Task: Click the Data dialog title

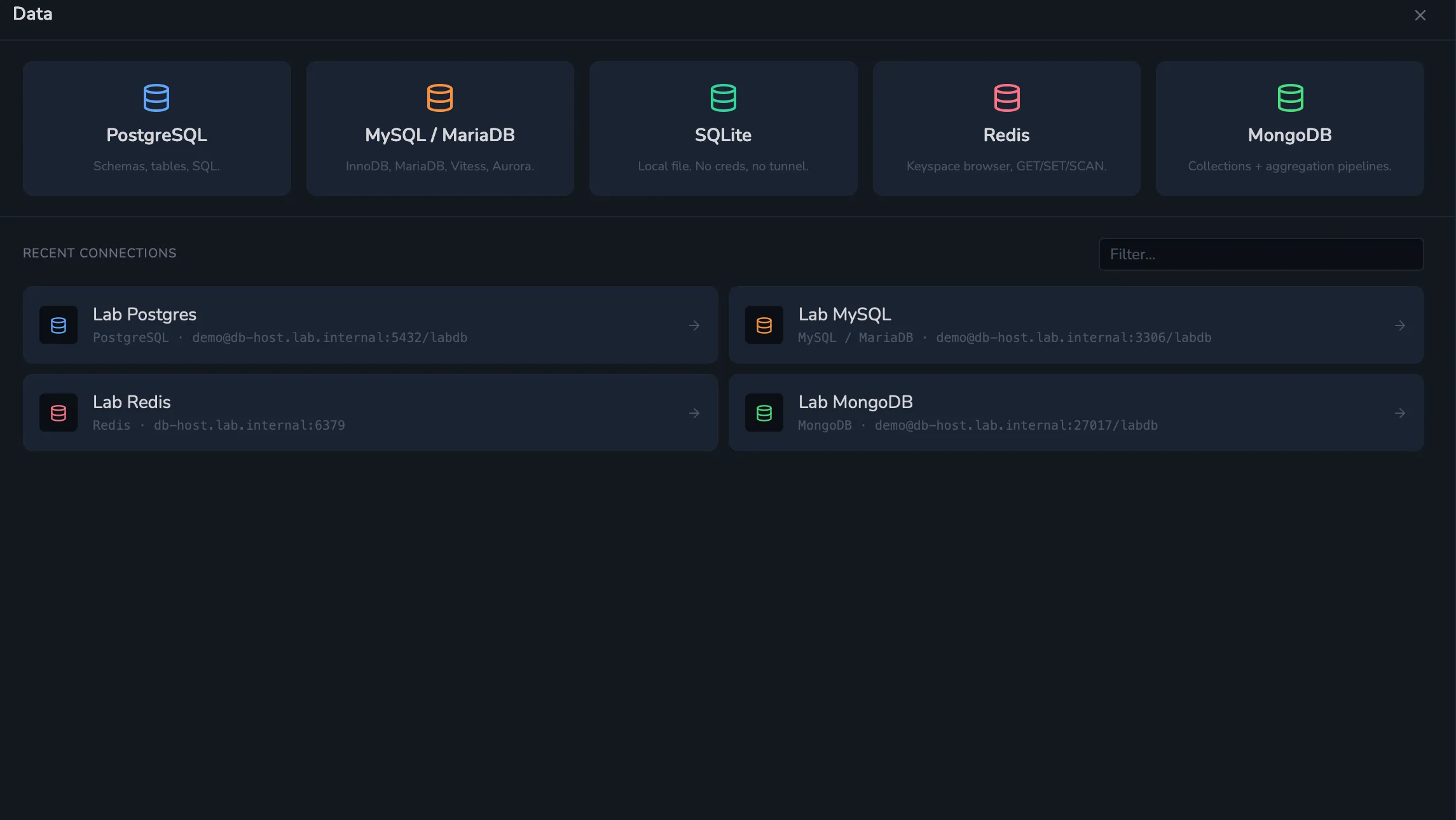Action: coord(32,14)
